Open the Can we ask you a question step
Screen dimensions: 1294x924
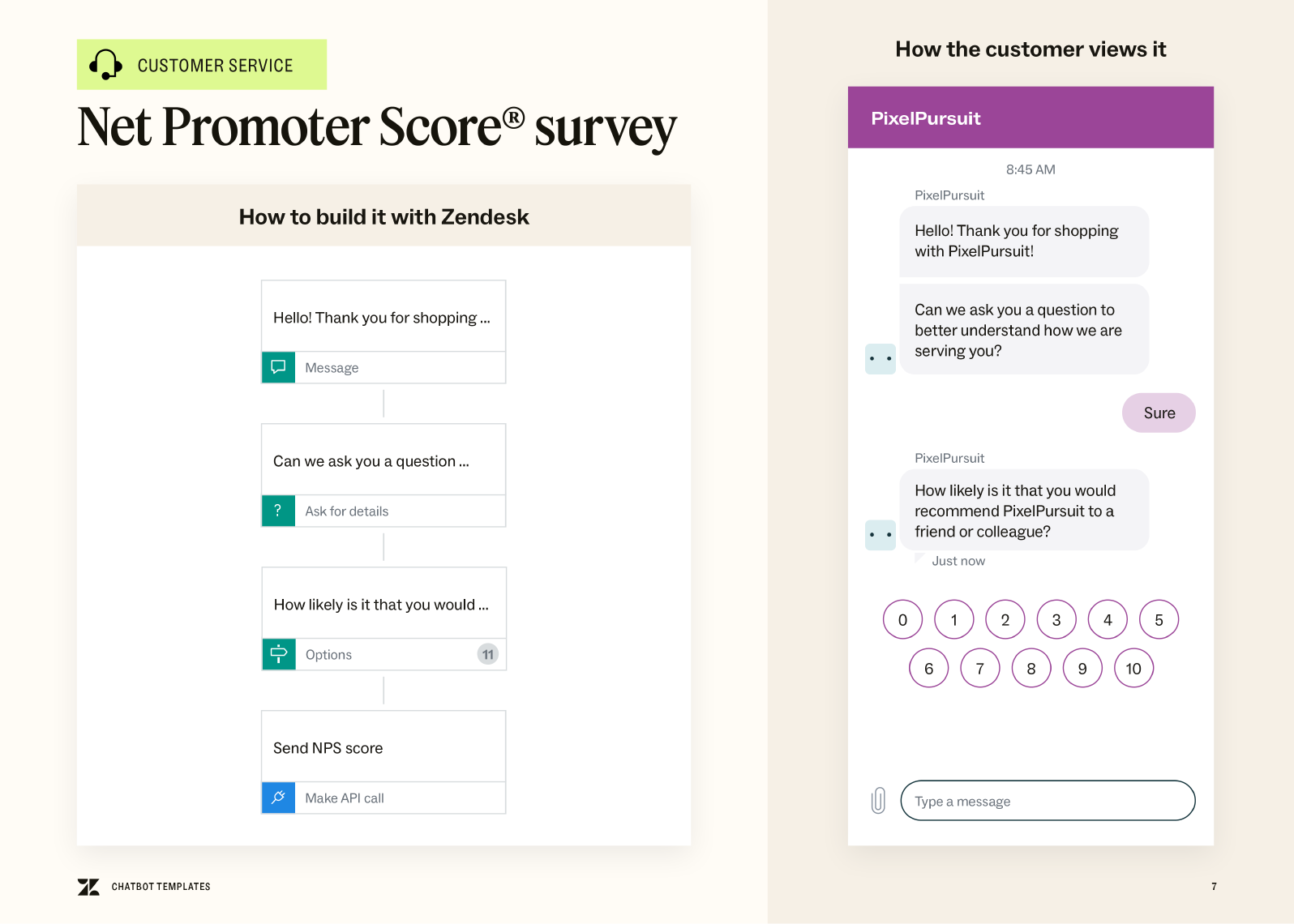(x=383, y=460)
